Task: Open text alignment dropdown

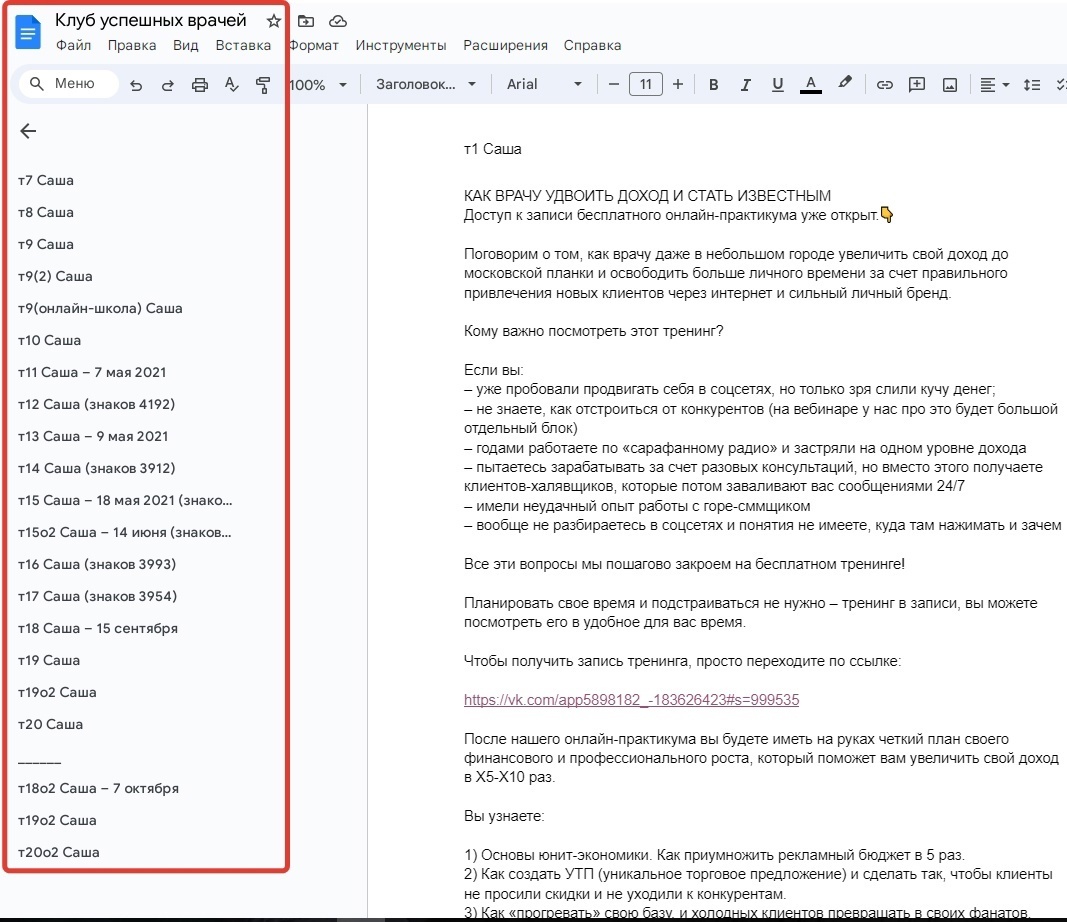Action: (994, 84)
